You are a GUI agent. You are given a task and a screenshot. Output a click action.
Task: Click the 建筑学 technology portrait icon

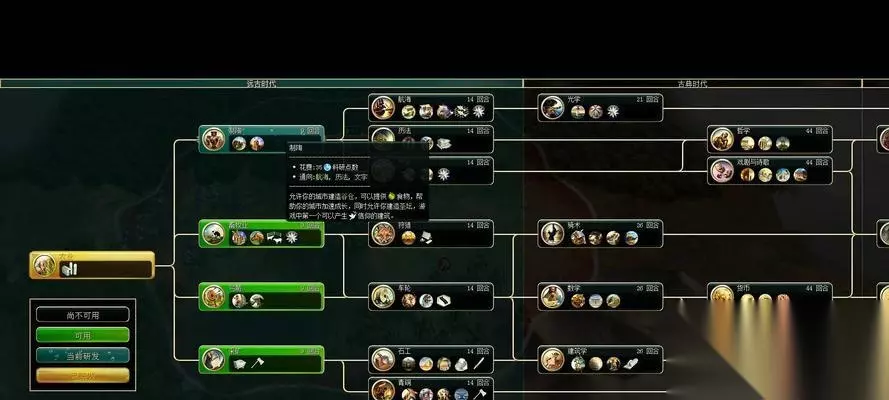552,360
